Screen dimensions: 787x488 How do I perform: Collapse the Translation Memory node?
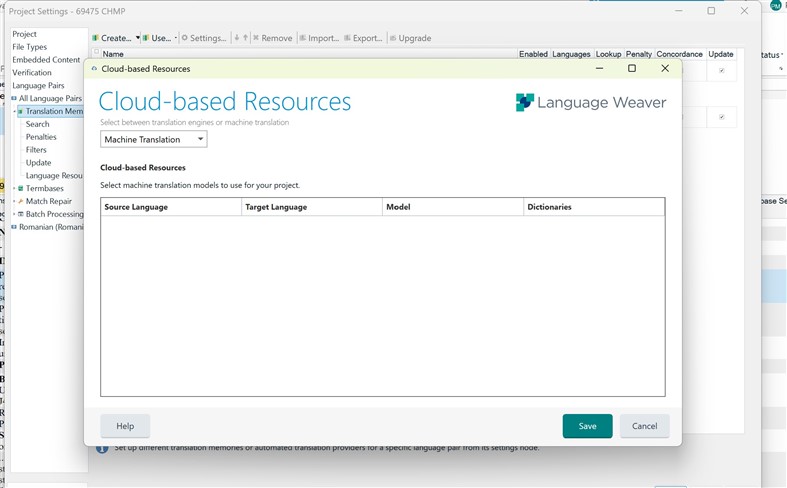tap(14, 111)
